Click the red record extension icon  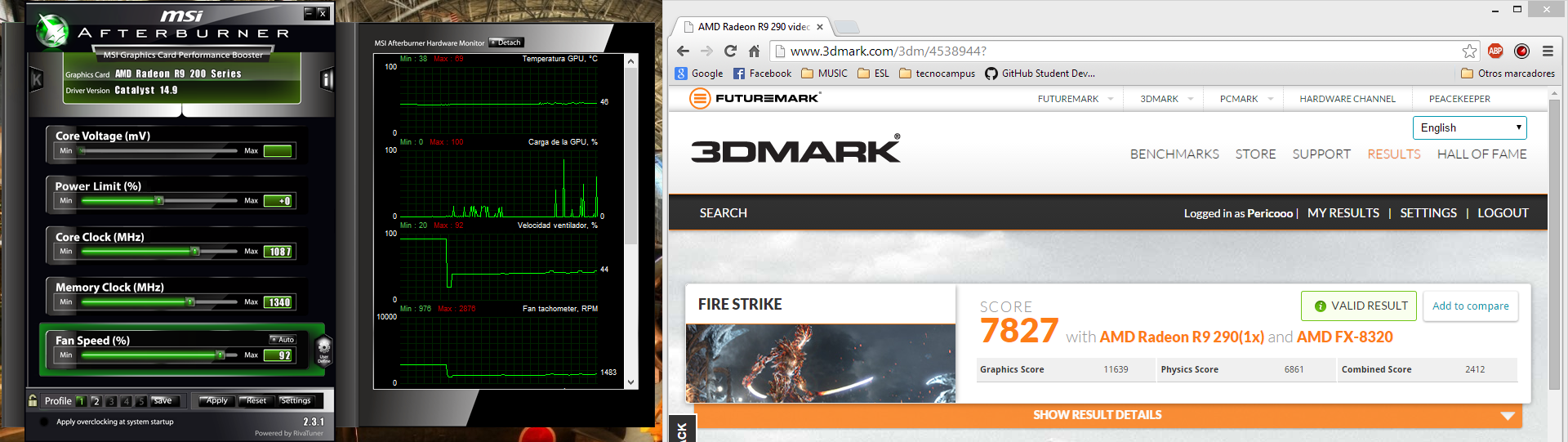point(1521,51)
